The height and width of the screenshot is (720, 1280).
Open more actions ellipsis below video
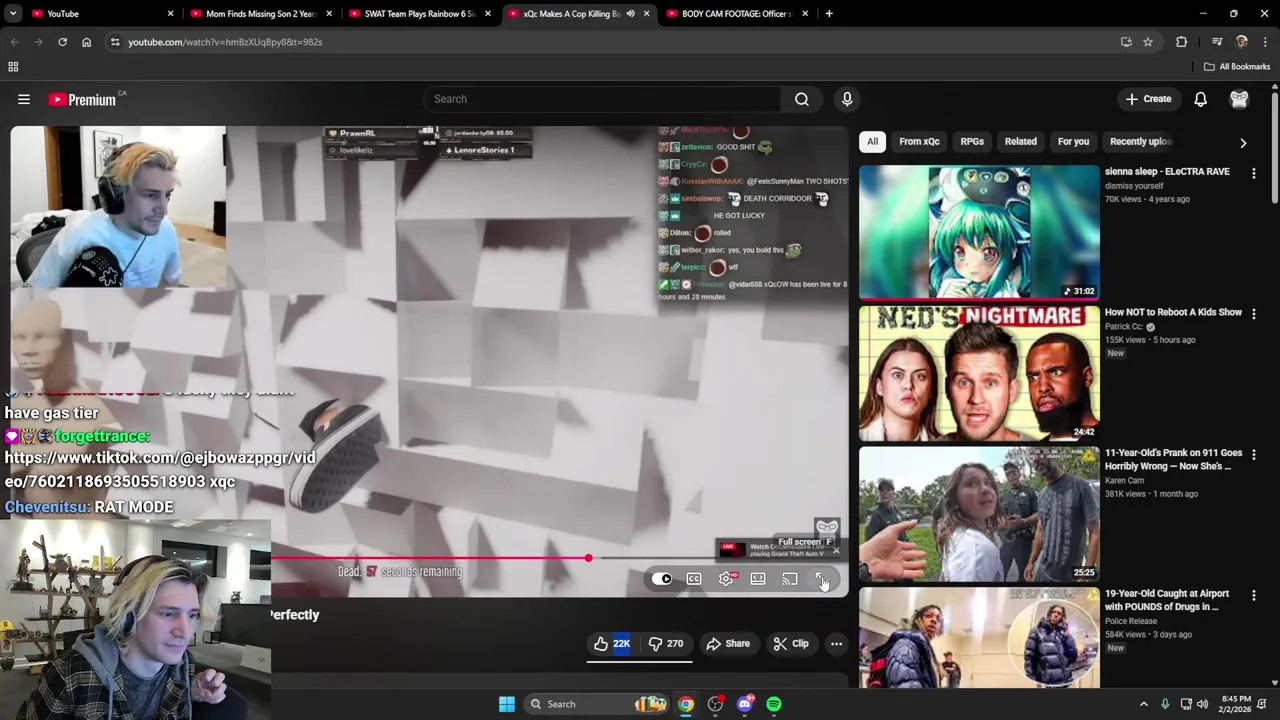pos(837,644)
